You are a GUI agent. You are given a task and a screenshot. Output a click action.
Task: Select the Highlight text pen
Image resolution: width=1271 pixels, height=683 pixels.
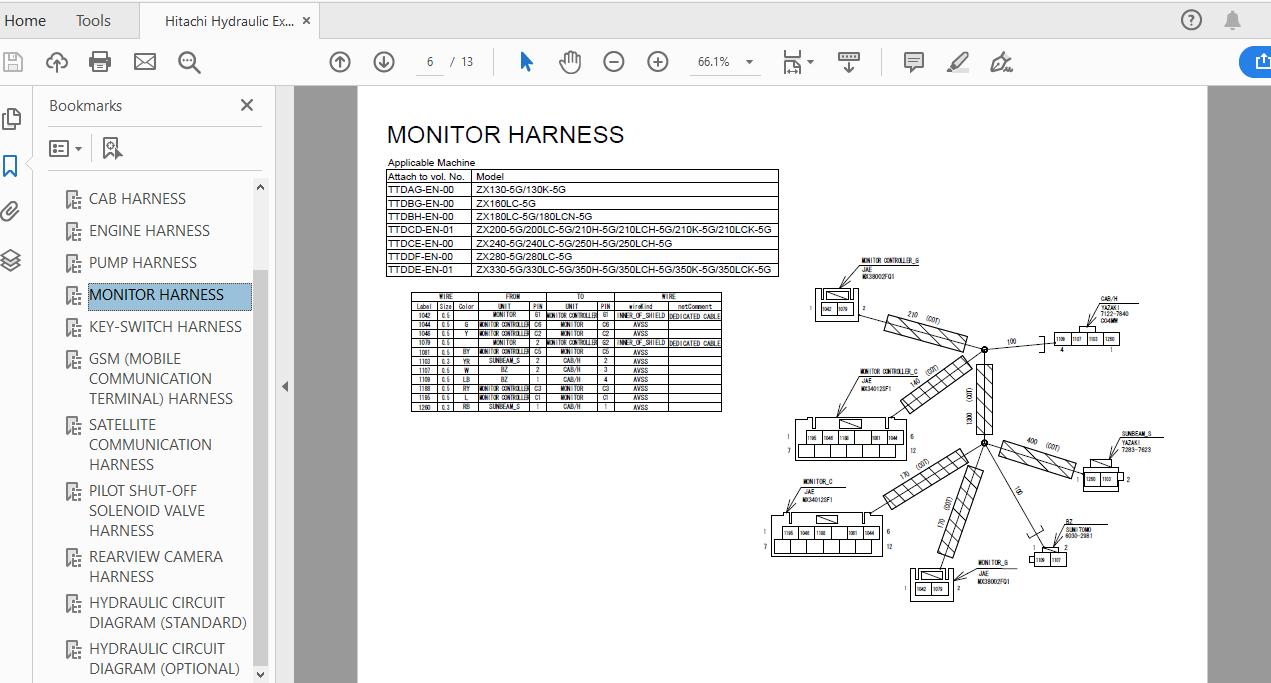(958, 62)
